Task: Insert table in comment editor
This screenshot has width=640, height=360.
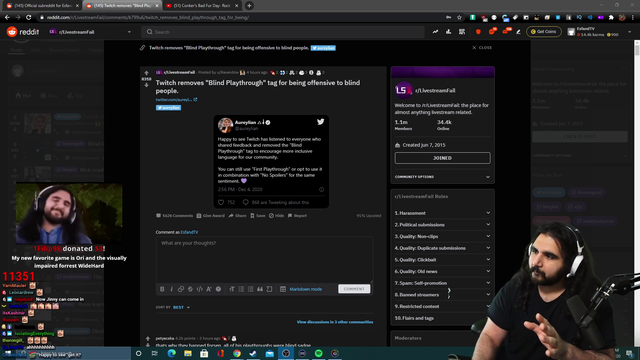Action: coord(283,289)
